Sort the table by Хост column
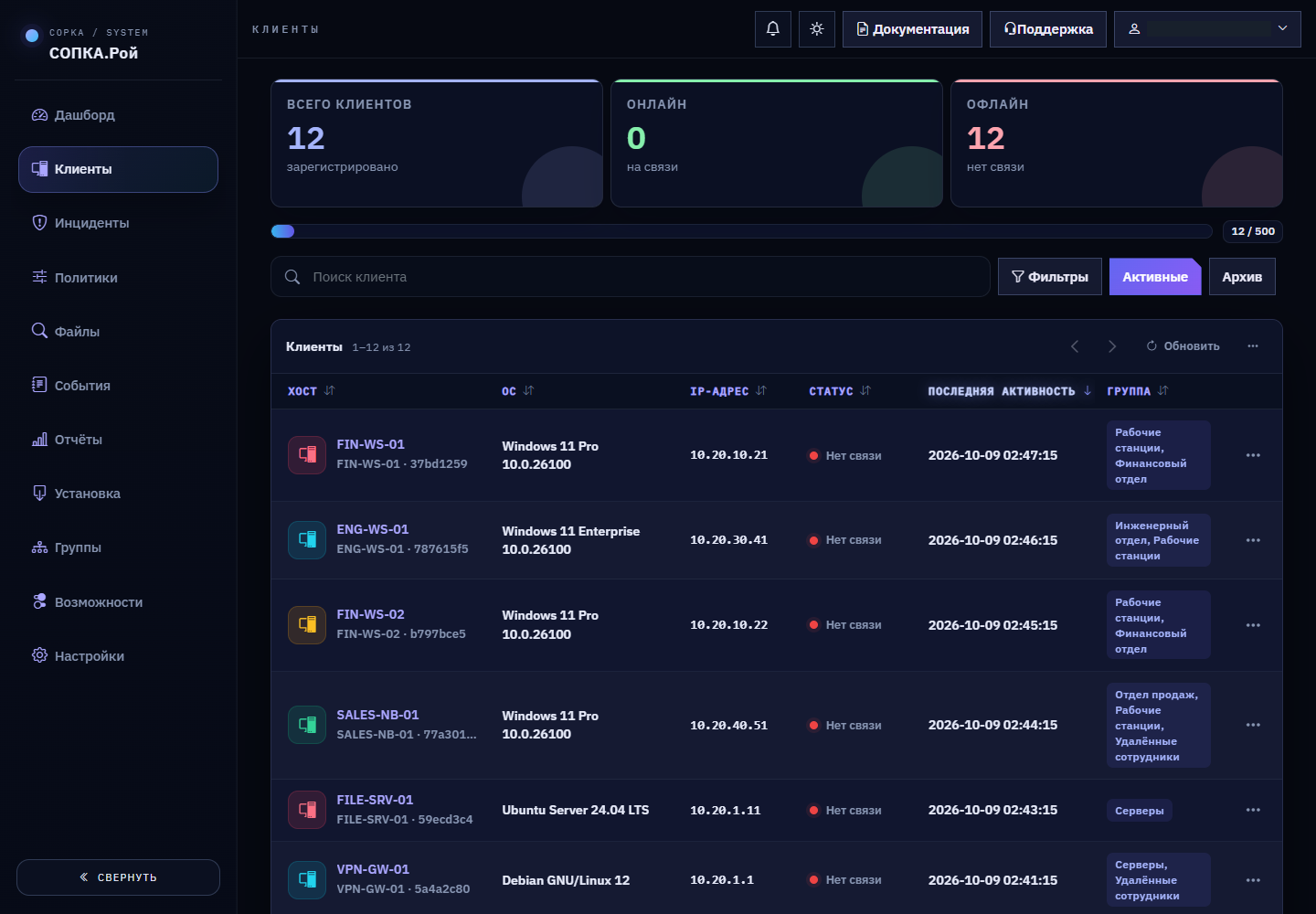 pyautogui.click(x=312, y=391)
